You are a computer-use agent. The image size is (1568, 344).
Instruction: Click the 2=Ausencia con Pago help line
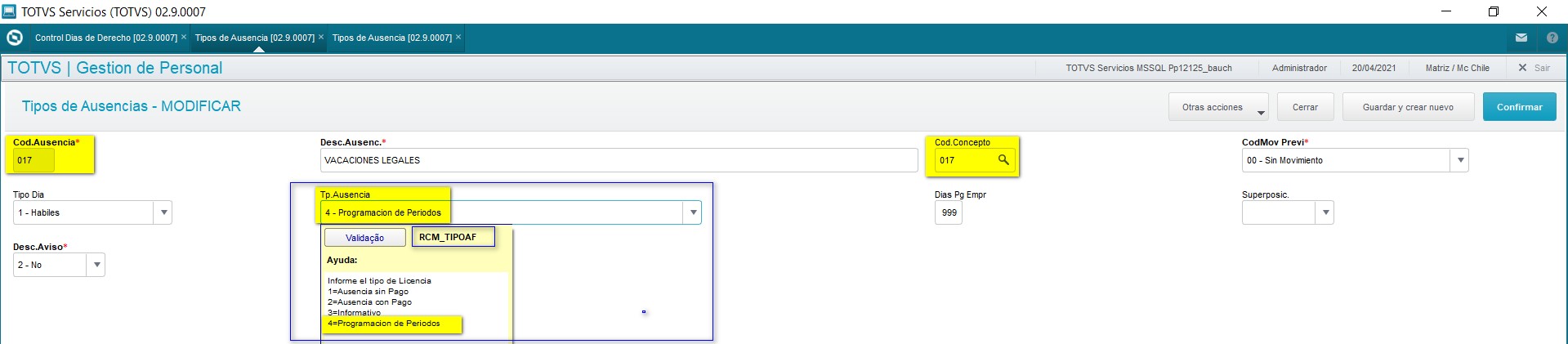pos(369,302)
